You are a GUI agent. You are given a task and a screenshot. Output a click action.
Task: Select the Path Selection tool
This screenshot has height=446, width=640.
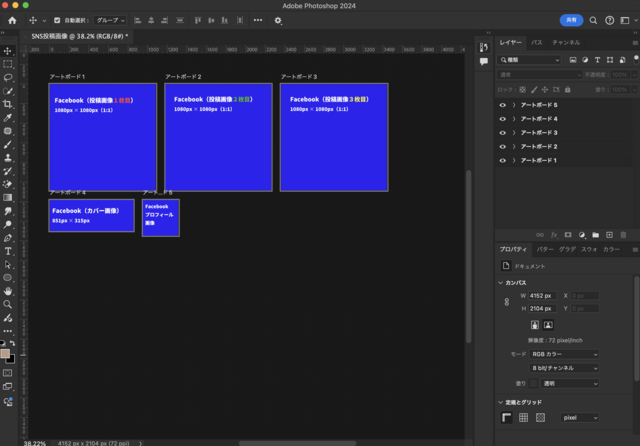click(7, 264)
